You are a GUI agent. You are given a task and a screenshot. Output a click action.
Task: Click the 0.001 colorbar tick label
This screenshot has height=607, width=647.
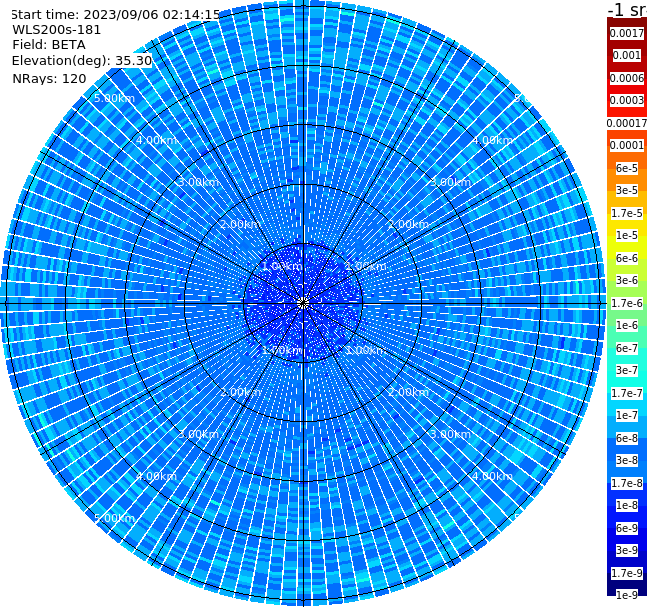(627, 55)
